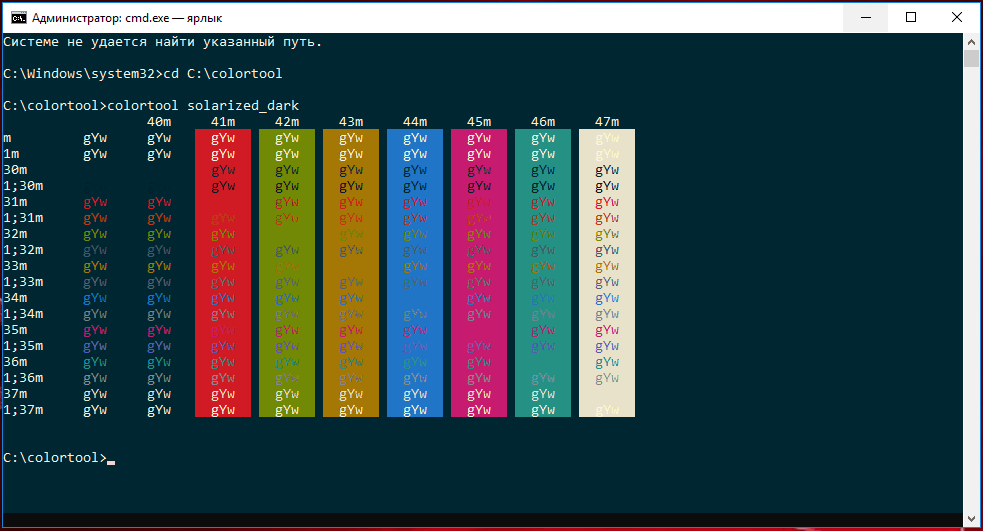Click the "45m" column header
The image size is (983, 531).
(478, 122)
